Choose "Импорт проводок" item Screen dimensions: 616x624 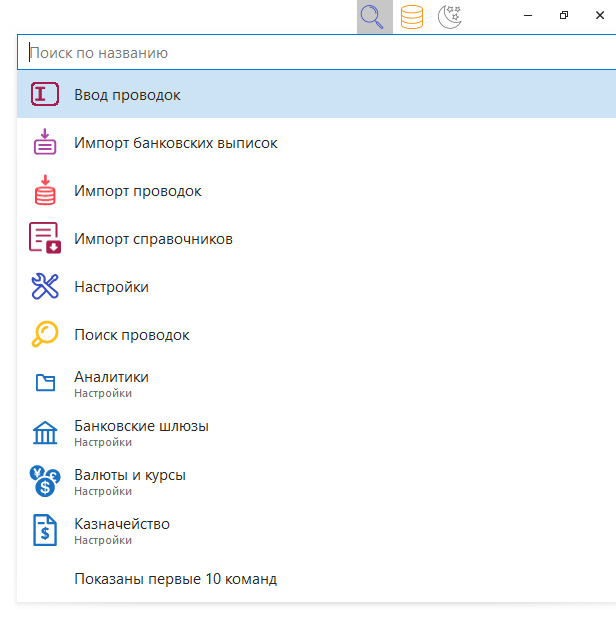pos(138,191)
